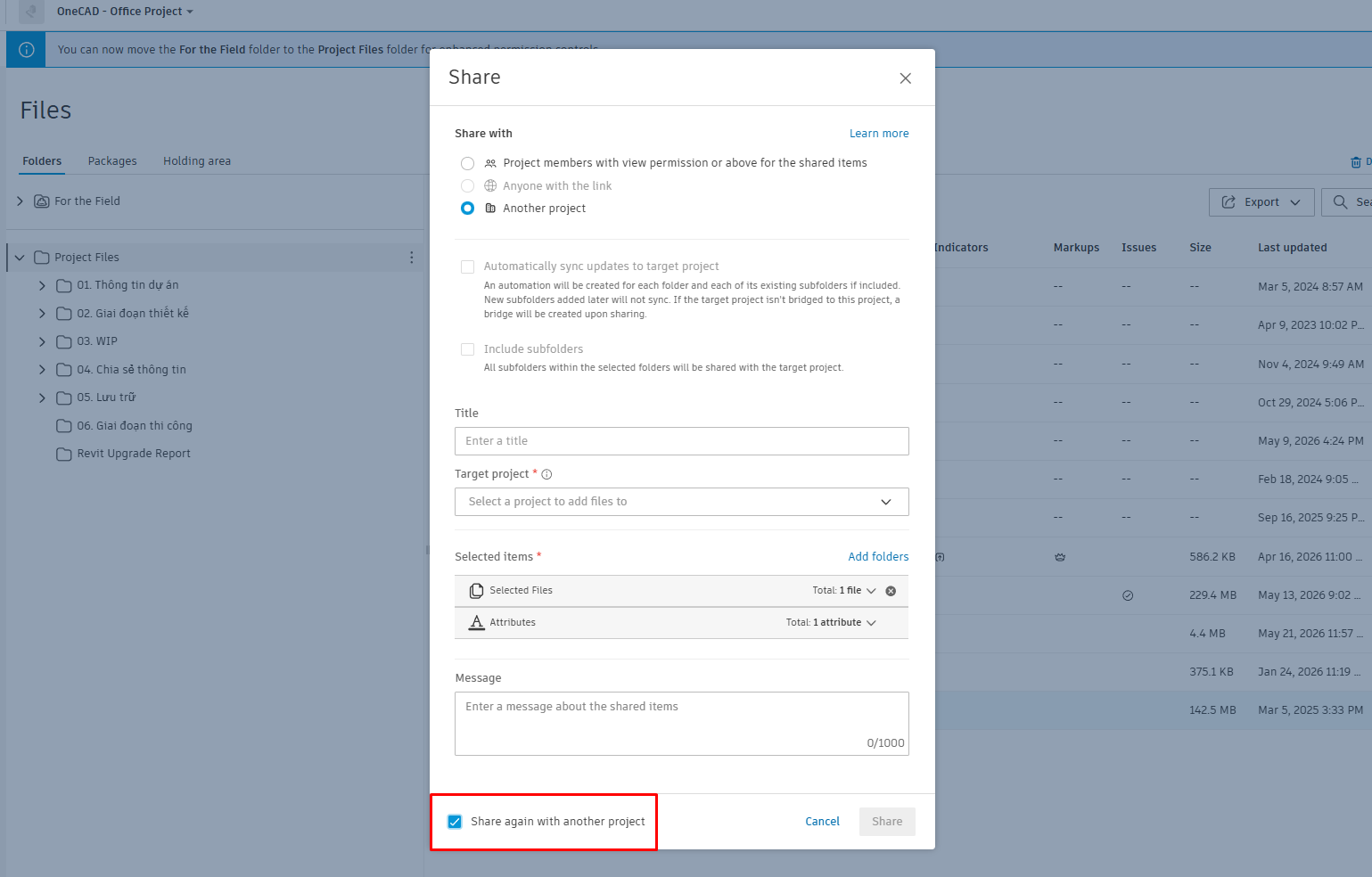The height and width of the screenshot is (877, 1372).
Task: Switch to the Holding area tab
Action: pyautogui.click(x=197, y=161)
